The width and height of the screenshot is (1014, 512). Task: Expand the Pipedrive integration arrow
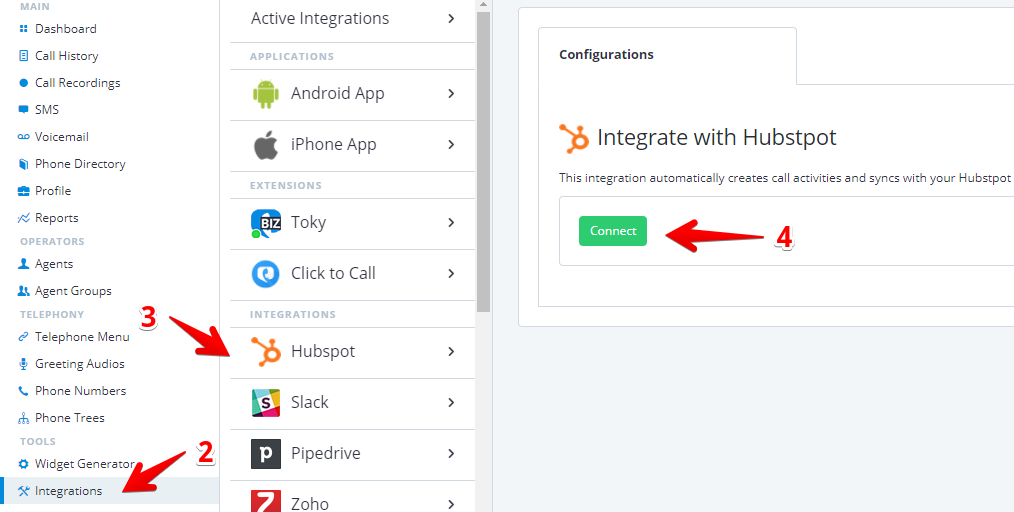click(451, 454)
